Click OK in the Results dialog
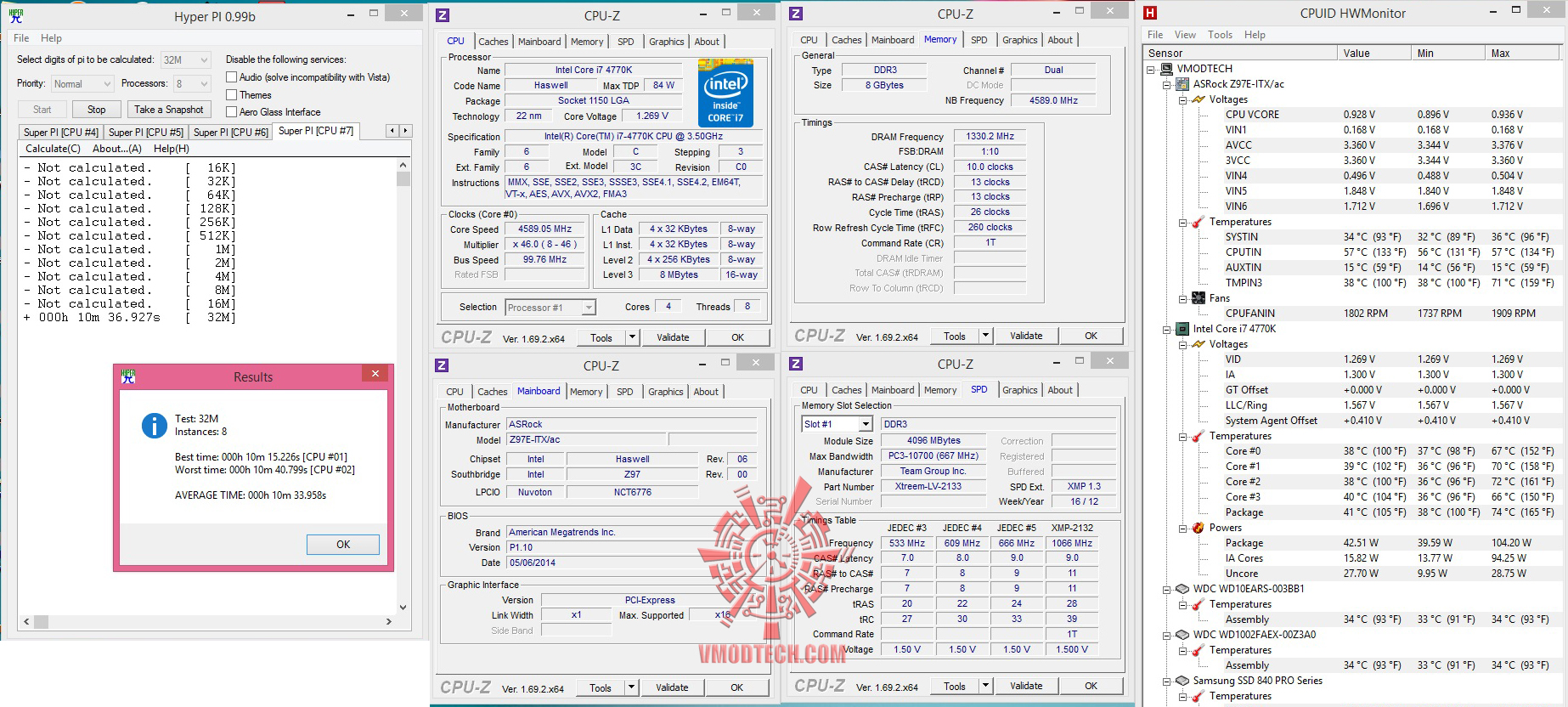1568x707 pixels. (343, 545)
